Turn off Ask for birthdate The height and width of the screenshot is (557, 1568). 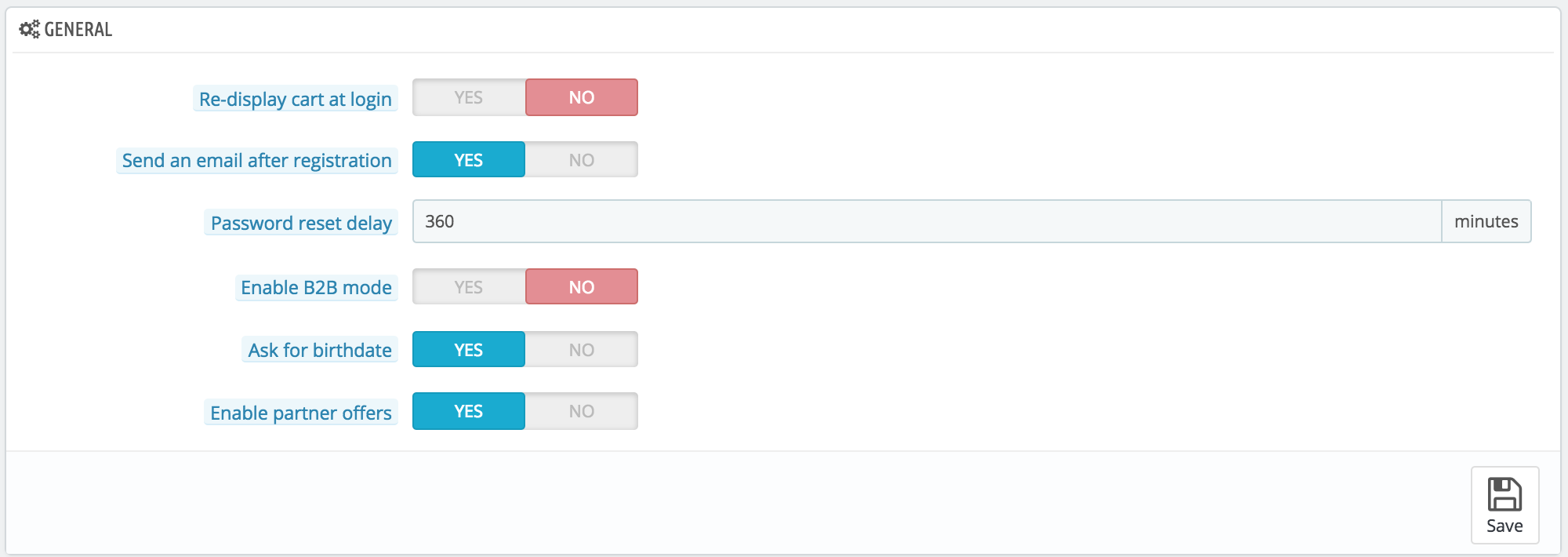[581, 350]
